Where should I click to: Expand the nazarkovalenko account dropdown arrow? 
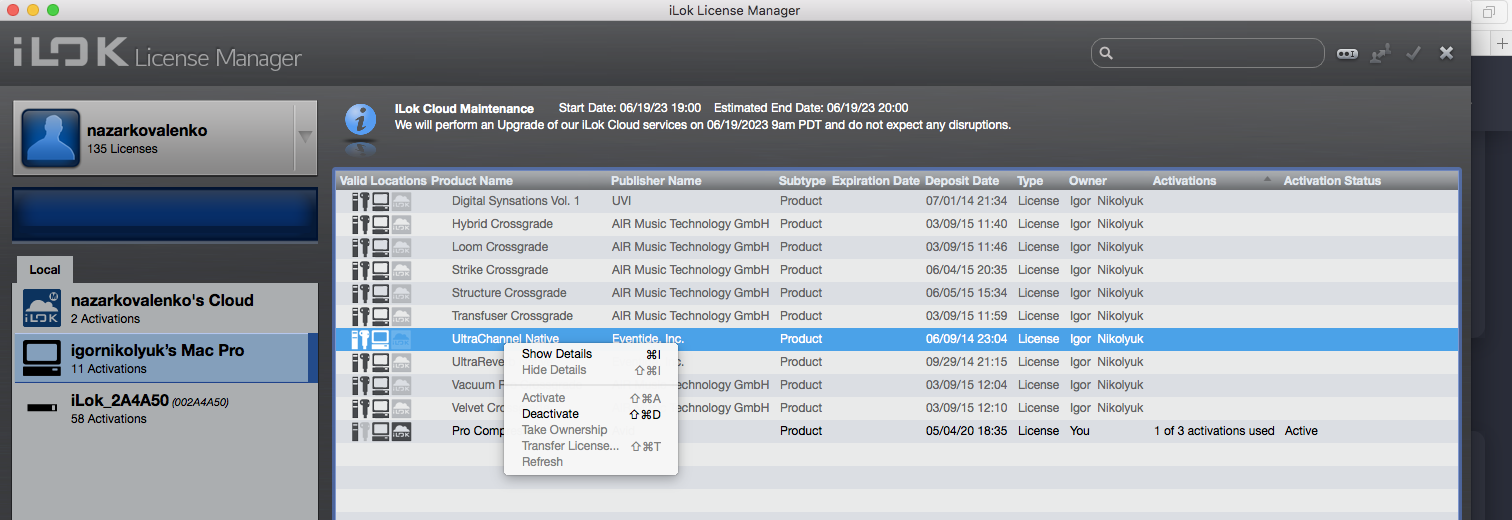pos(305,137)
